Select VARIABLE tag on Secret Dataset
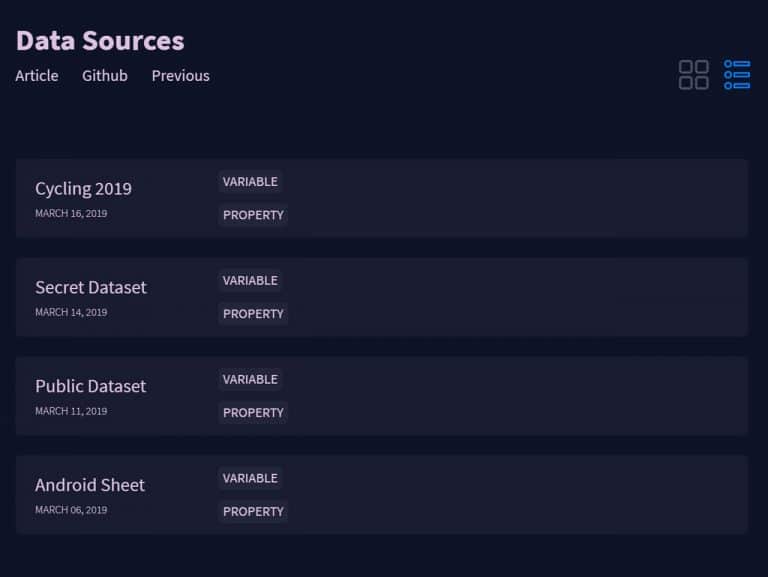Screen dimensions: 768x577 (x=250, y=281)
